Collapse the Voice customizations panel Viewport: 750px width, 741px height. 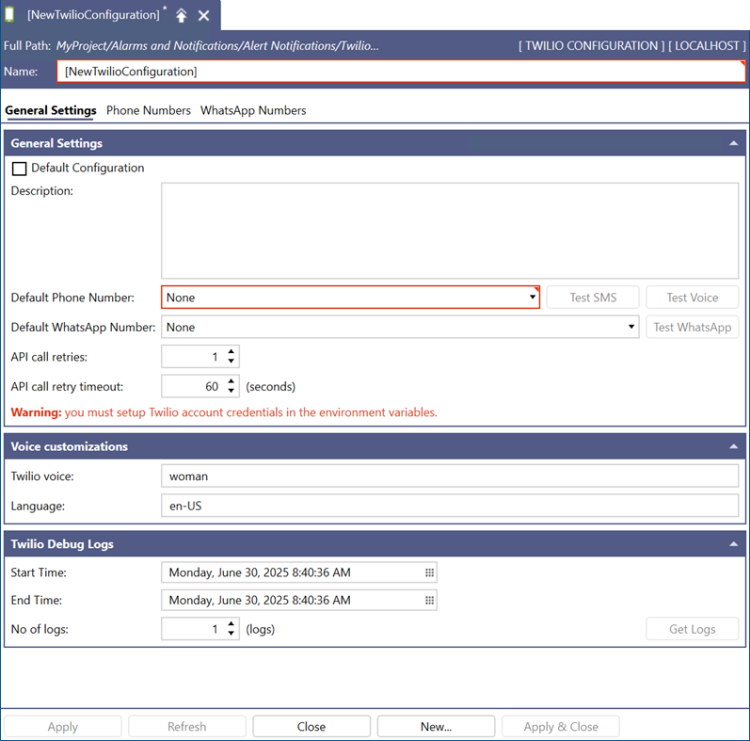click(x=733, y=447)
